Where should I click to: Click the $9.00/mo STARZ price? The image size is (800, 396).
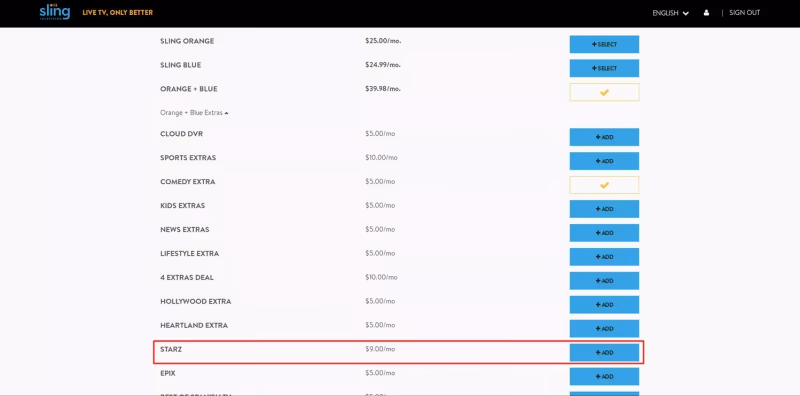pos(380,349)
